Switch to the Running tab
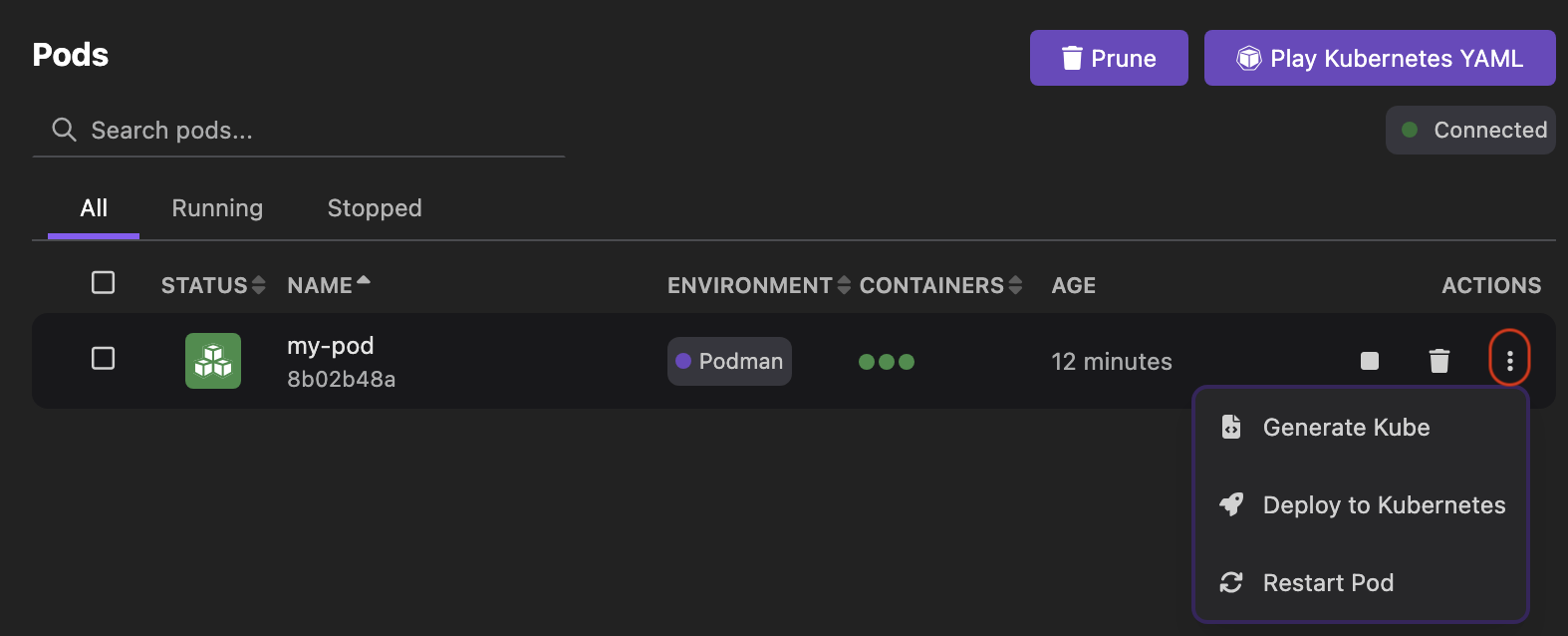Viewport: 1568px width, 636px height. [x=216, y=207]
